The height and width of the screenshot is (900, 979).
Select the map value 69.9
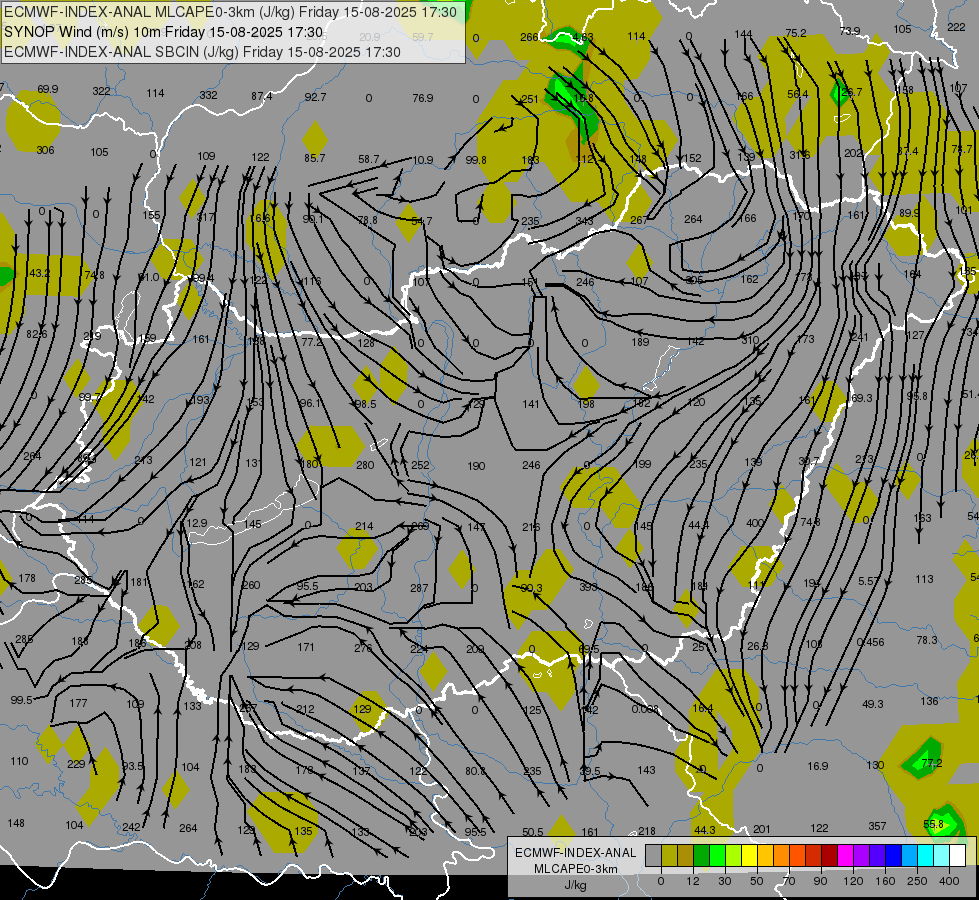click(x=47, y=89)
